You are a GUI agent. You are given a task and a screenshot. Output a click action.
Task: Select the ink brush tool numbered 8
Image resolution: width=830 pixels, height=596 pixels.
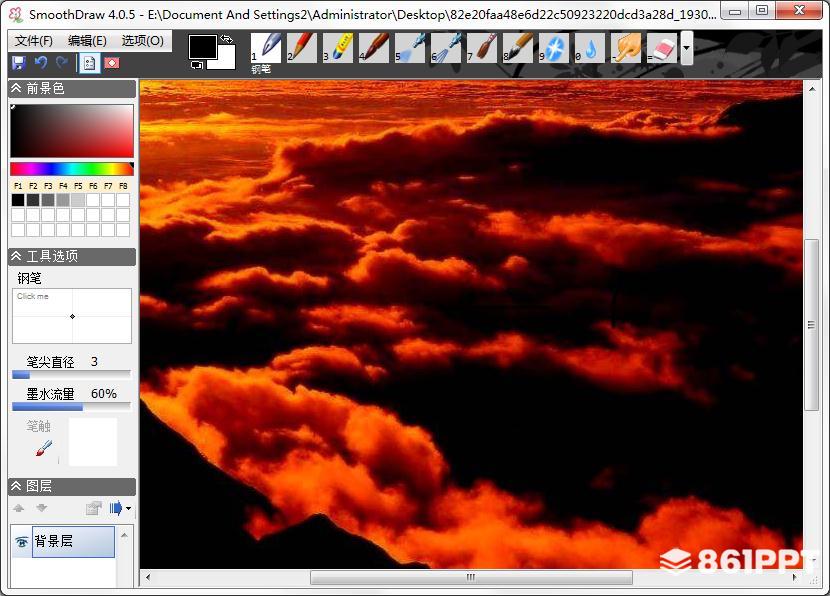518,48
